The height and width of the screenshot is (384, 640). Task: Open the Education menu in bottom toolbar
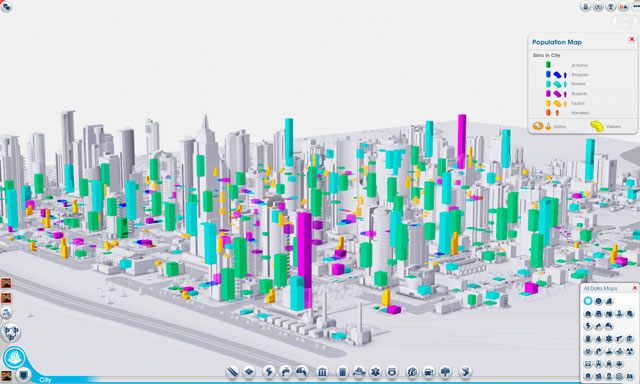coord(412,372)
